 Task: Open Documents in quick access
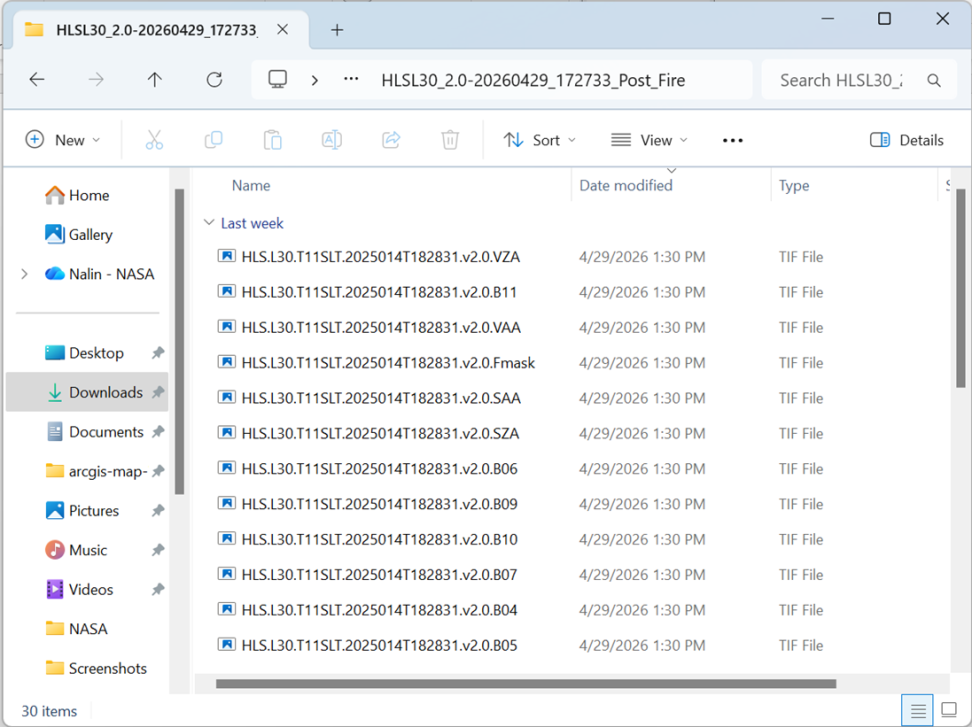(95, 431)
